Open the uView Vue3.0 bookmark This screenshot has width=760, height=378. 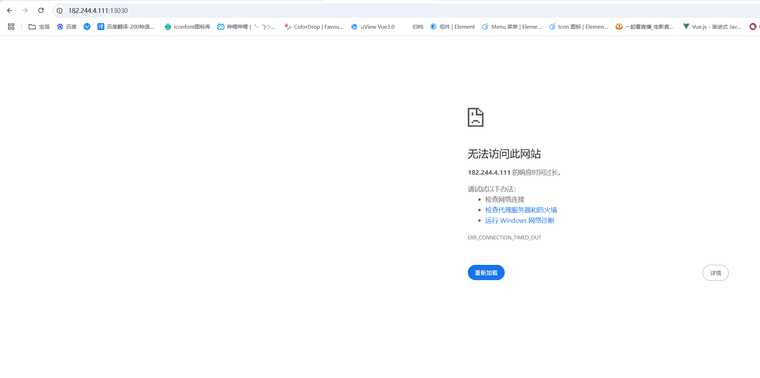click(x=373, y=27)
